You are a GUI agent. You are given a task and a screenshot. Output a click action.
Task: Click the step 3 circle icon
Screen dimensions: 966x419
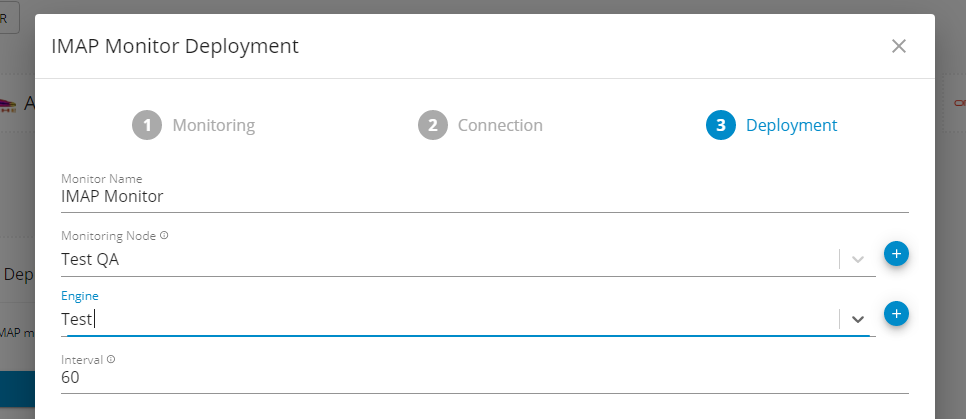720,125
